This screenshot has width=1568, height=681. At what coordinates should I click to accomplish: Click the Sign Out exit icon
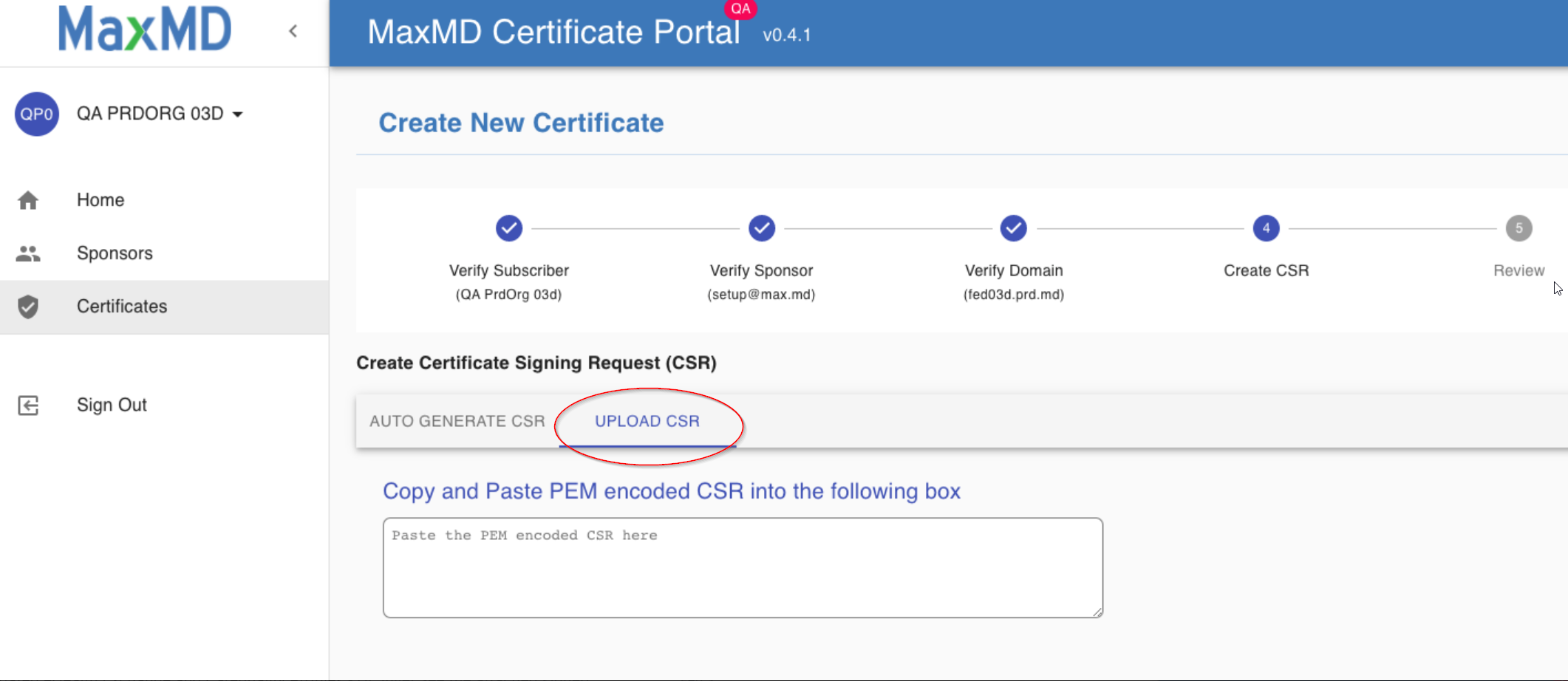[28, 405]
